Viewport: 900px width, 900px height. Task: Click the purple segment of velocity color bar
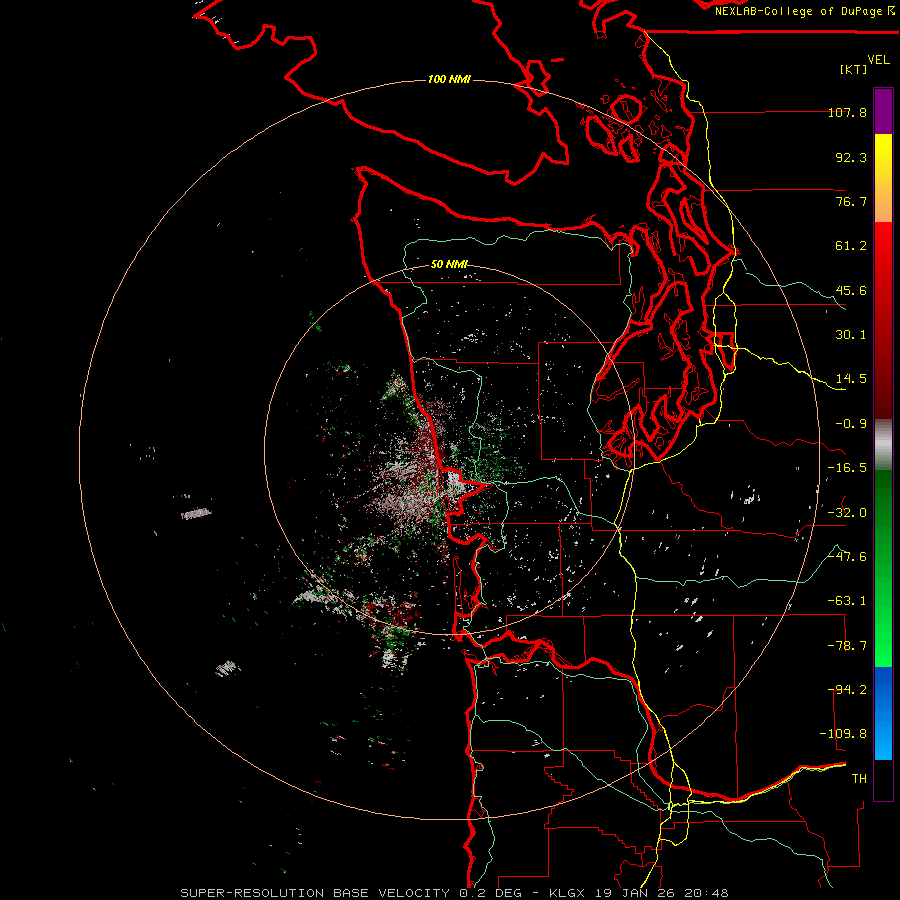click(883, 111)
